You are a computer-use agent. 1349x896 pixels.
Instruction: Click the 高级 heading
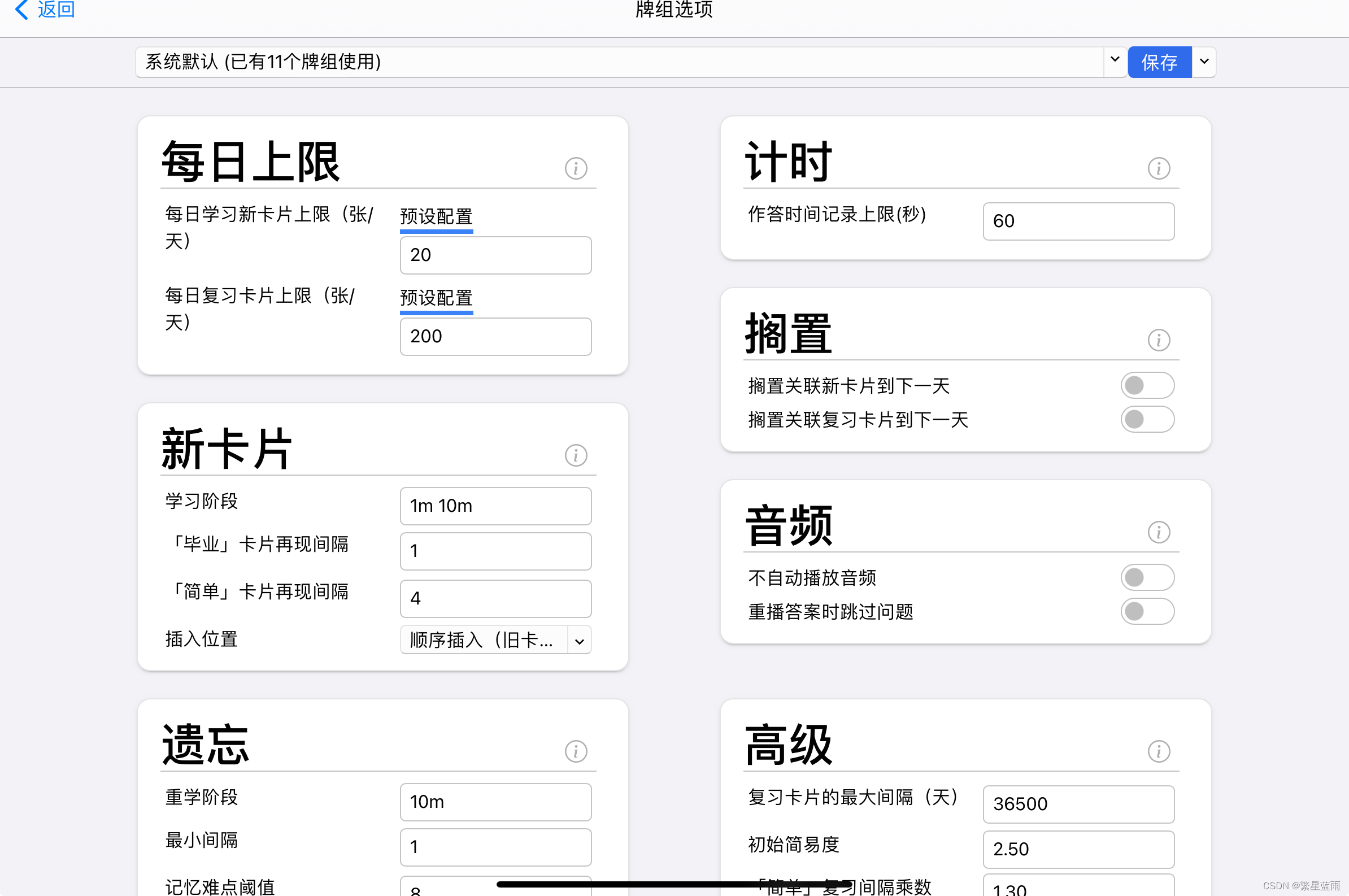[789, 745]
